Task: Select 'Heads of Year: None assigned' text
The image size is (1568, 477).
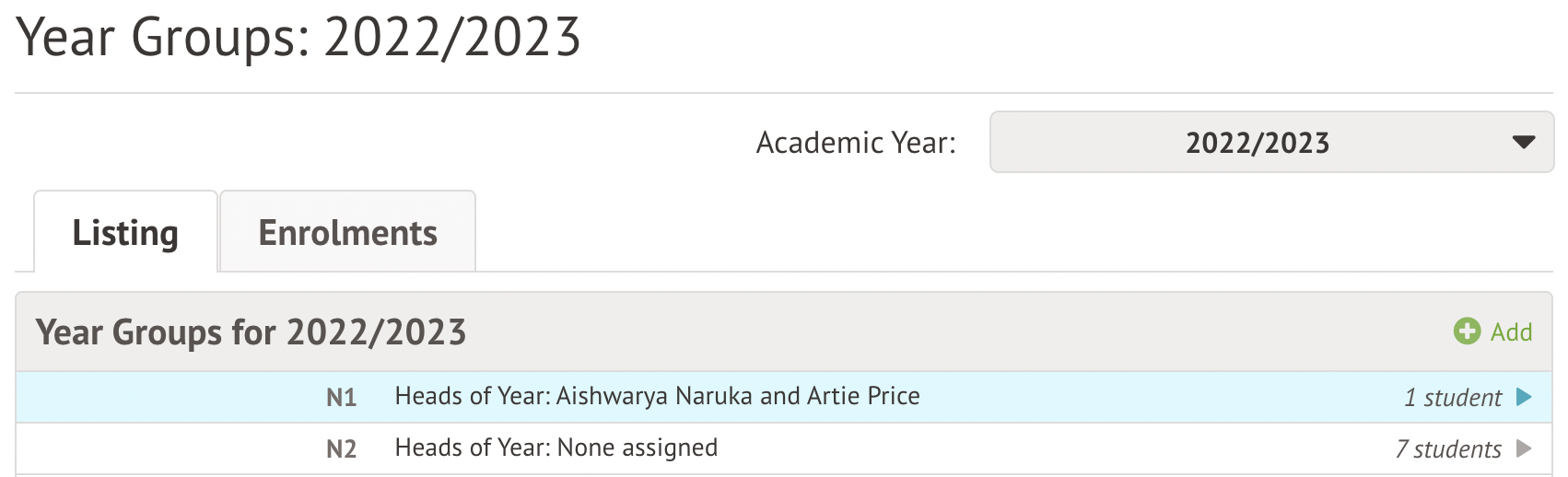Action: 556,448
